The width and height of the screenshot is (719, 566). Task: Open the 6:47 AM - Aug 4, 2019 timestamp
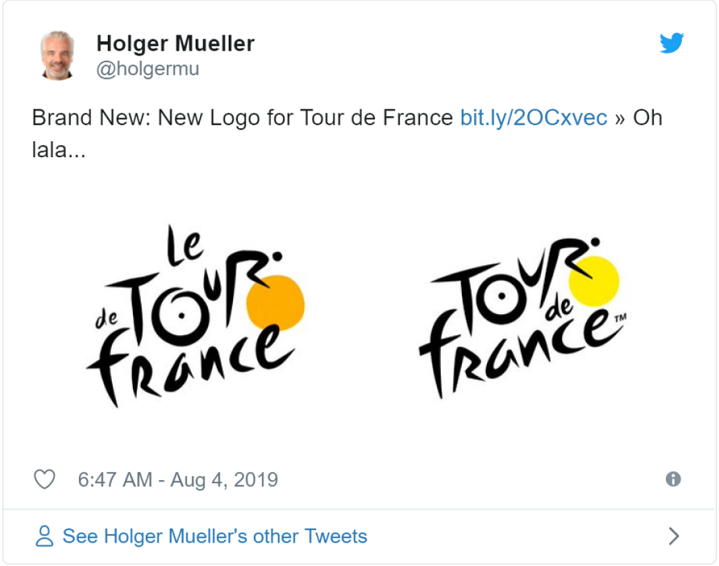click(178, 480)
